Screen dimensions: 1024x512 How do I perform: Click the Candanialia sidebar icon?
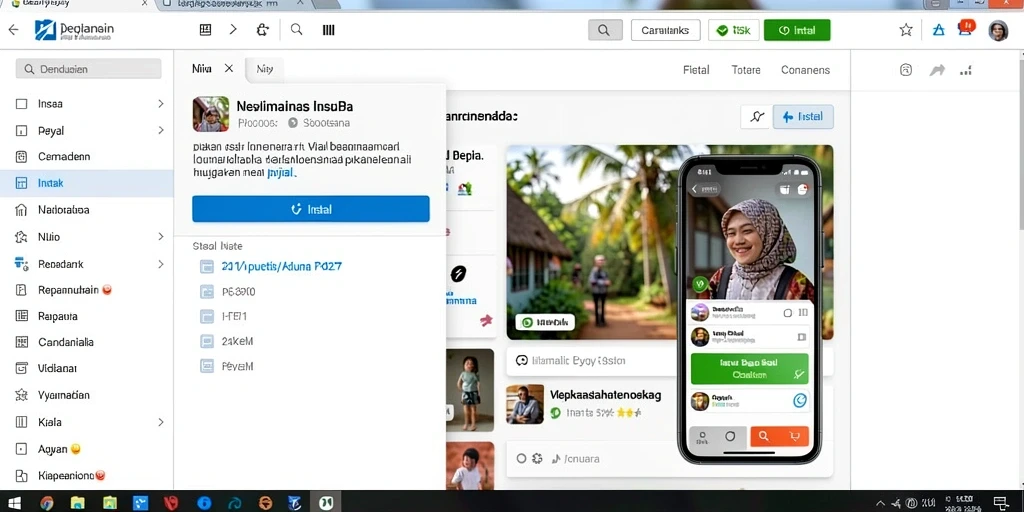point(22,342)
